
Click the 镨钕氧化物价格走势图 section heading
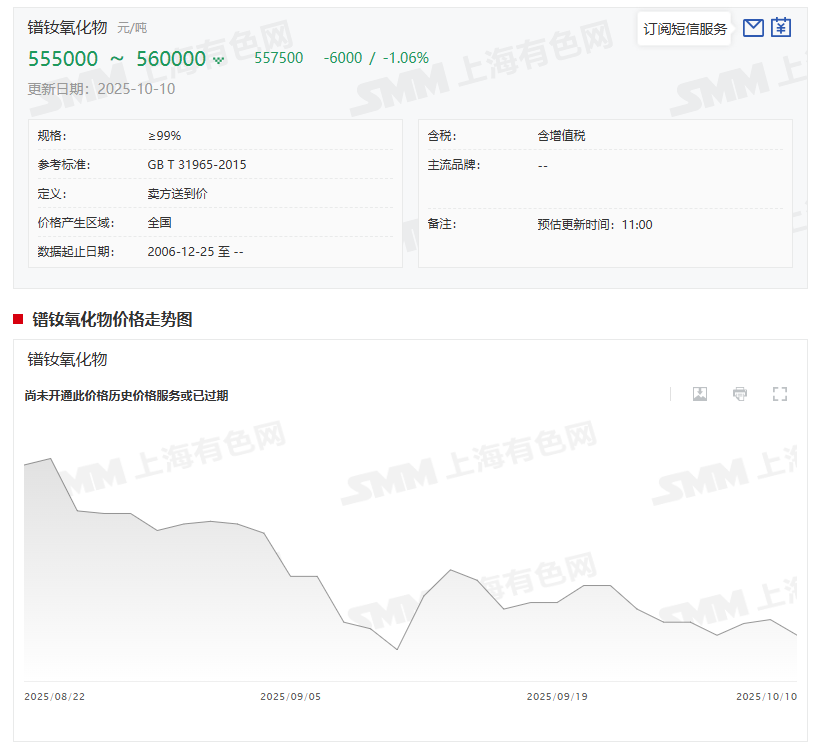[112, 319]
